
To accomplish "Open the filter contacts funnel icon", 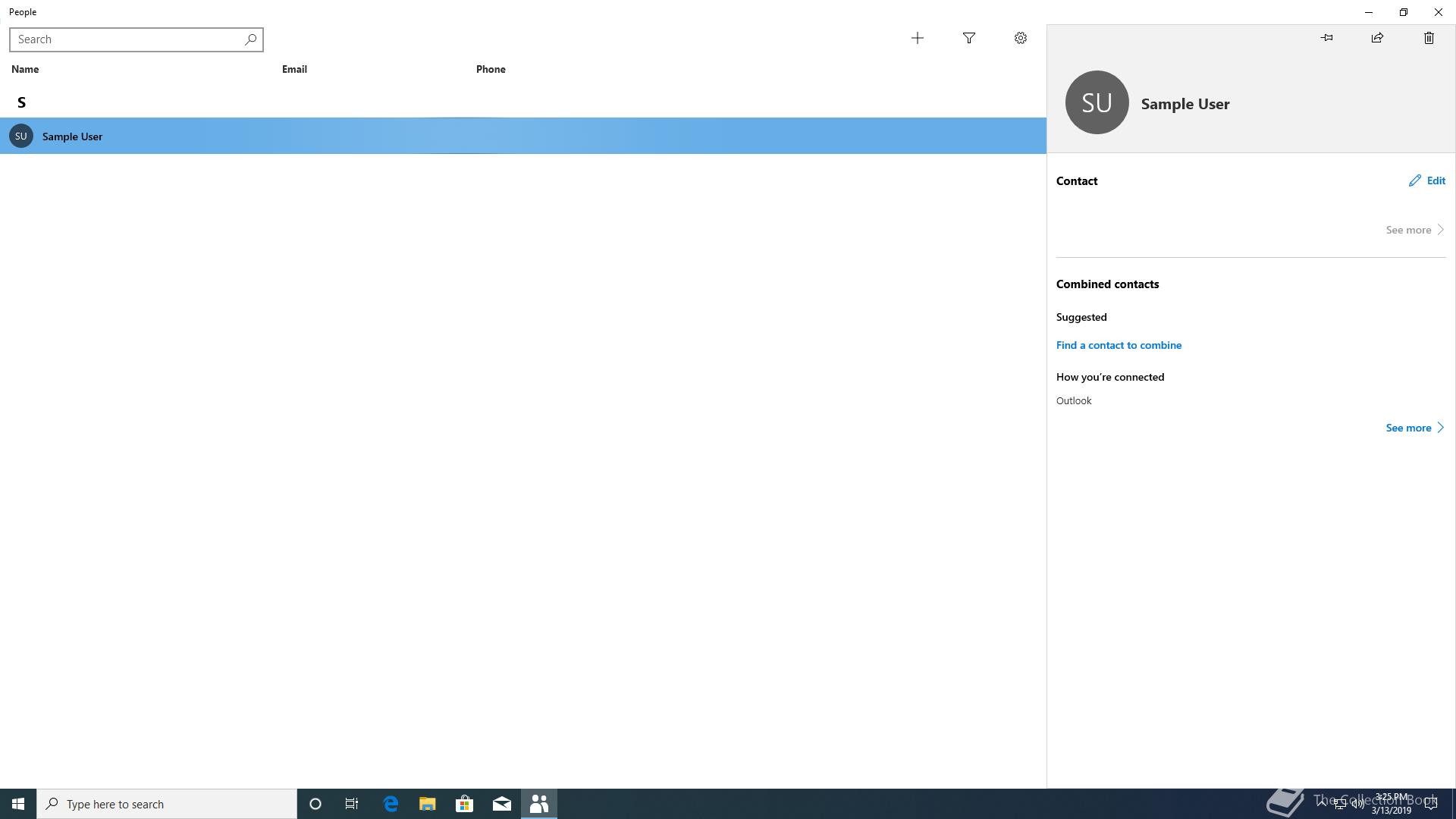I will click(x=969, y=38).
